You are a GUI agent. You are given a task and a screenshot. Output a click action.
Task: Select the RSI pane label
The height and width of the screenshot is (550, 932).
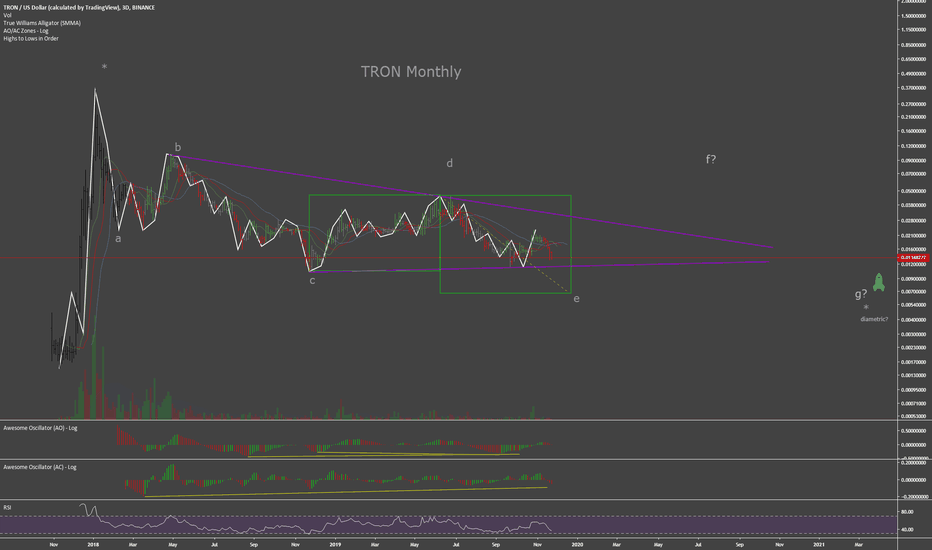click(x=7, y=508)
